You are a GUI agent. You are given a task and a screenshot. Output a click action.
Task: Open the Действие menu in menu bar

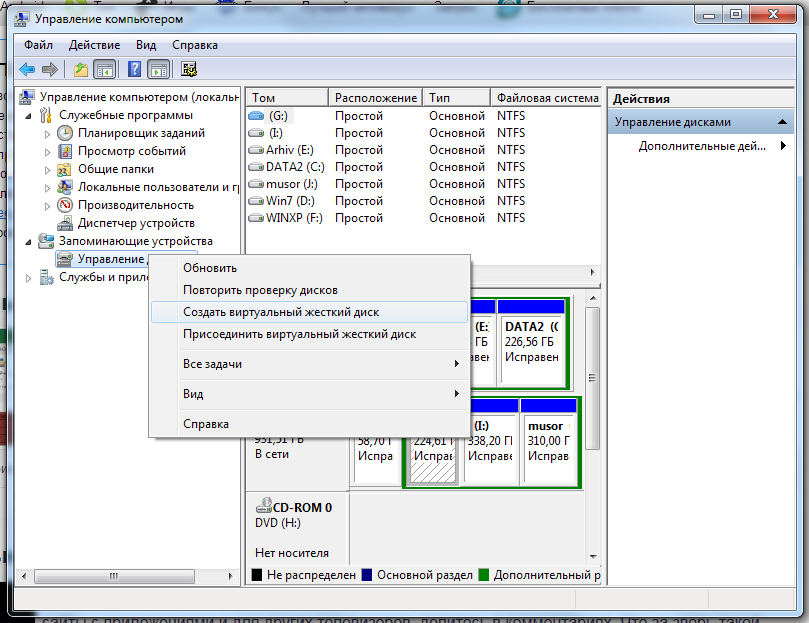94,45
